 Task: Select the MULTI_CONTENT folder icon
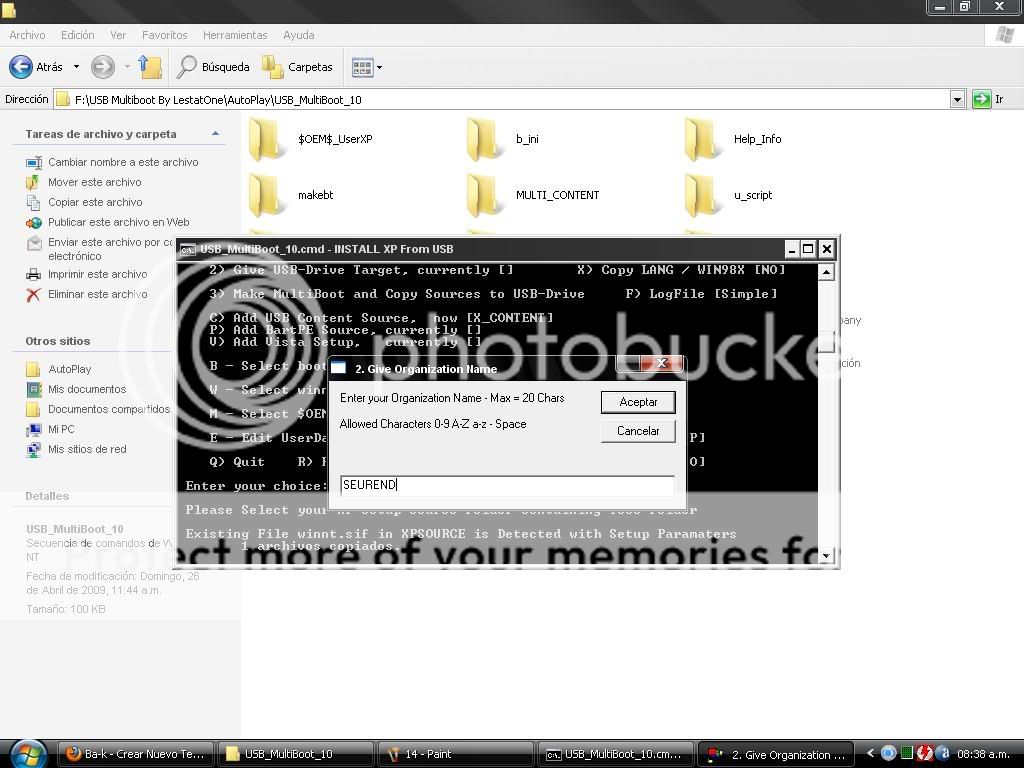coord(485,195)
